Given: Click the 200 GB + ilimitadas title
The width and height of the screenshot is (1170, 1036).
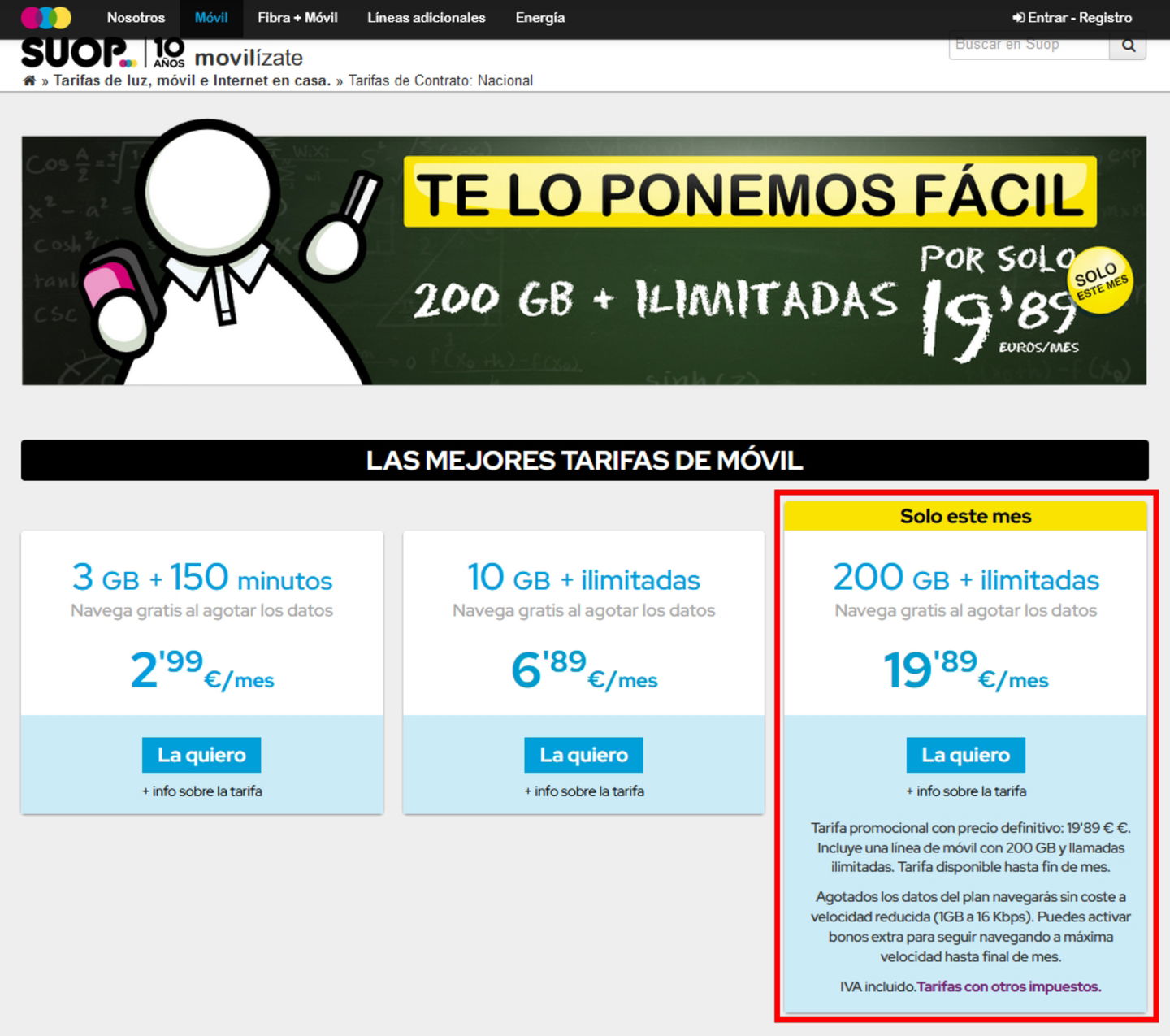Looking at the screenshot, I should coord(966,578).
